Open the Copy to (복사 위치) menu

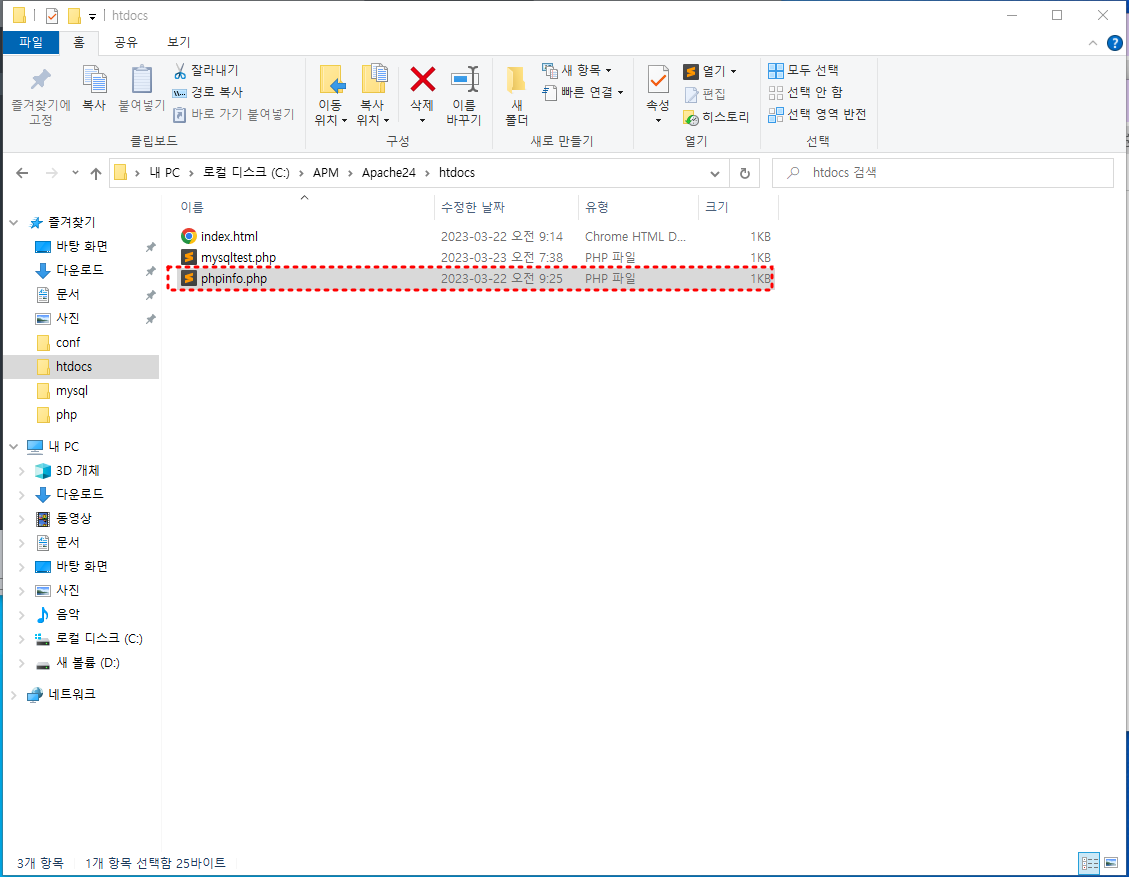373,96
